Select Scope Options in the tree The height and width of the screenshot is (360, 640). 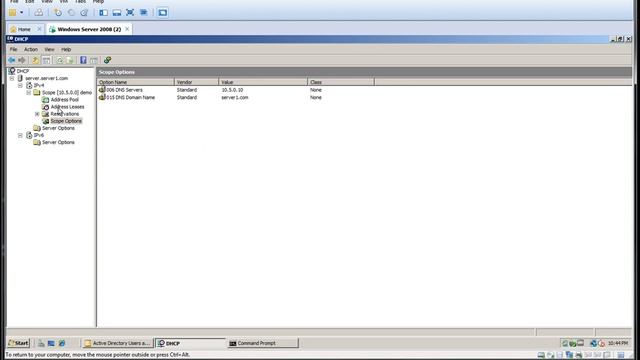point(66,121)
